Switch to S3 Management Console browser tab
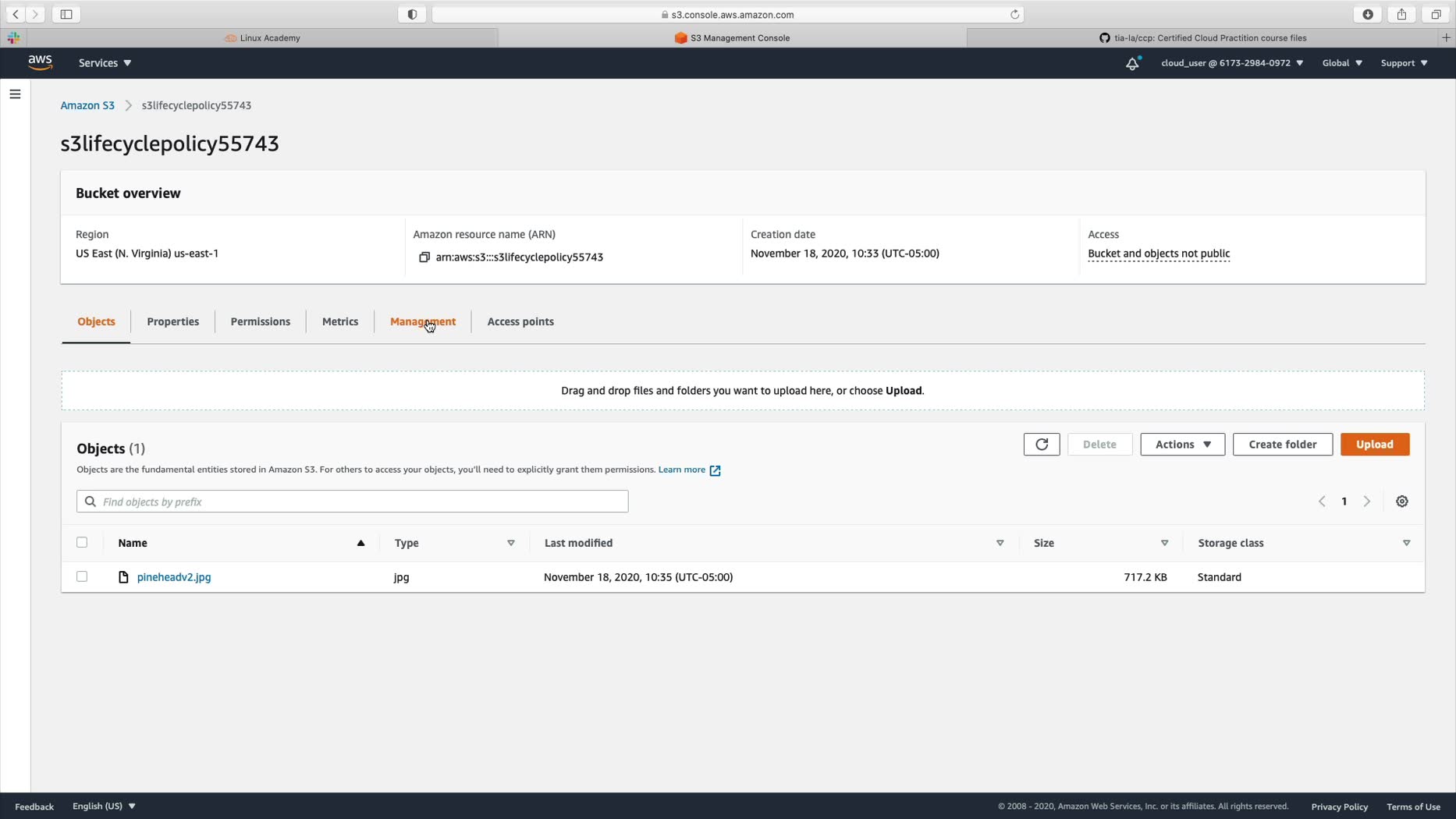Viewport: 1456px width, 819px height. tap(732, 37)
